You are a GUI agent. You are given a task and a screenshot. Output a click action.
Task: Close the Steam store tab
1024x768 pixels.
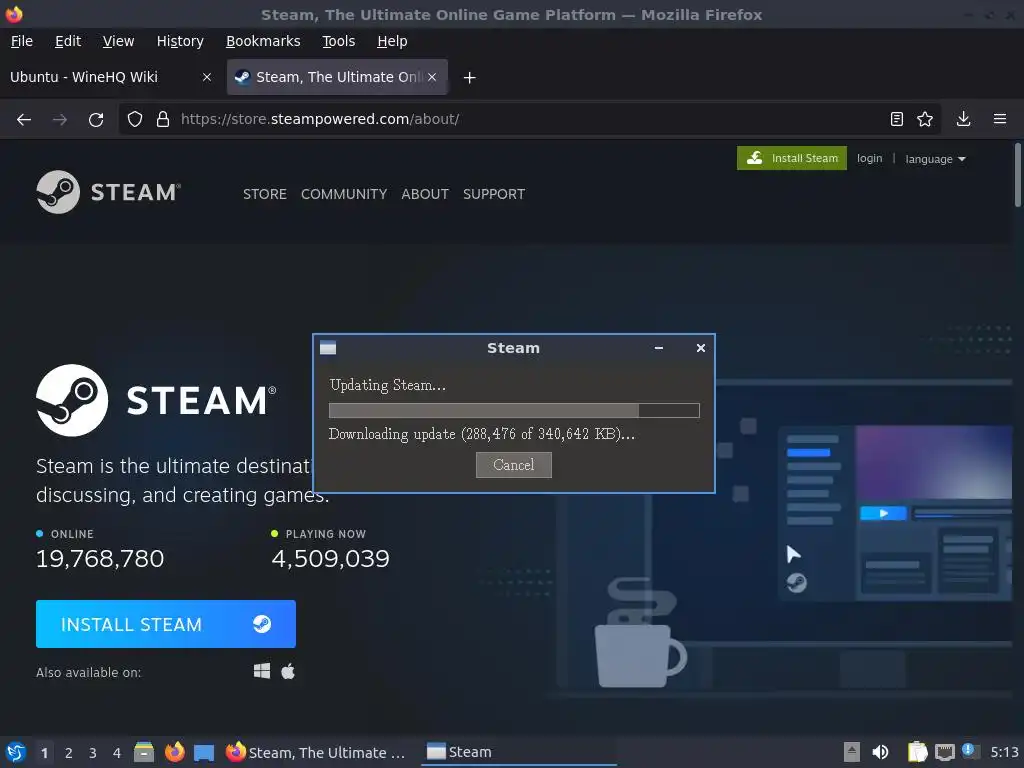tap(432, 77)
